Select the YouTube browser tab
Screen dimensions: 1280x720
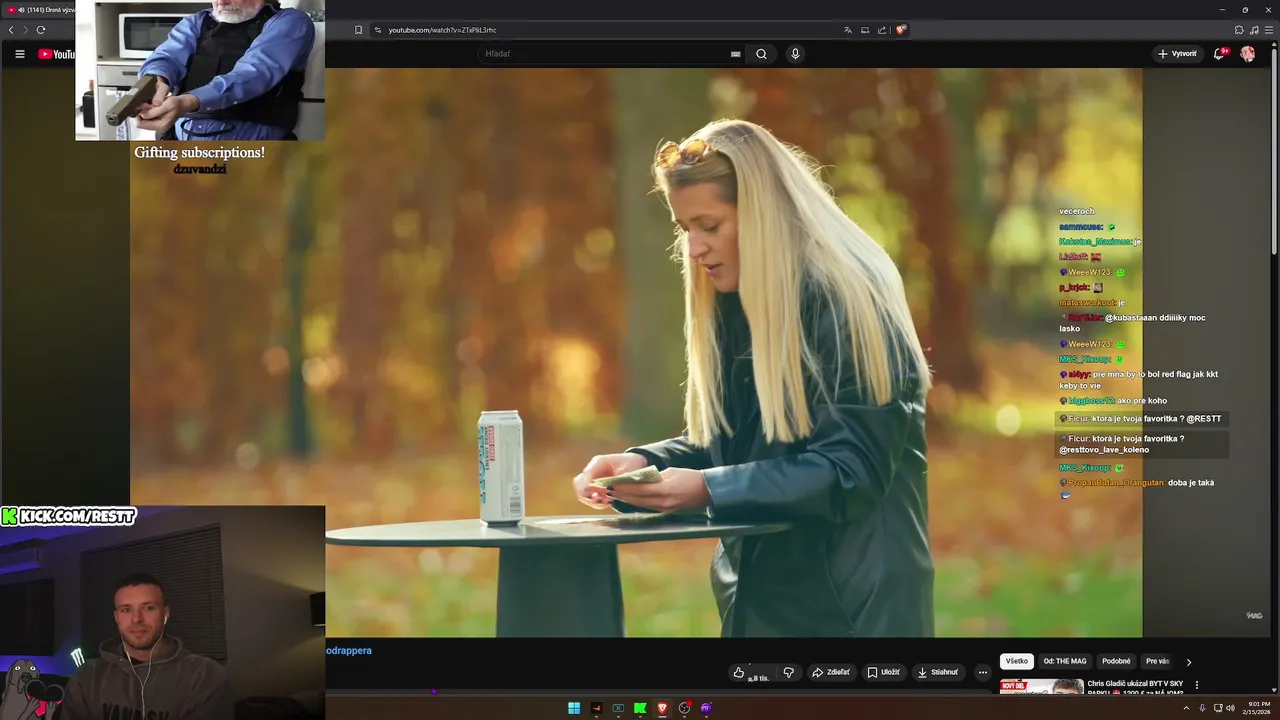40,10
